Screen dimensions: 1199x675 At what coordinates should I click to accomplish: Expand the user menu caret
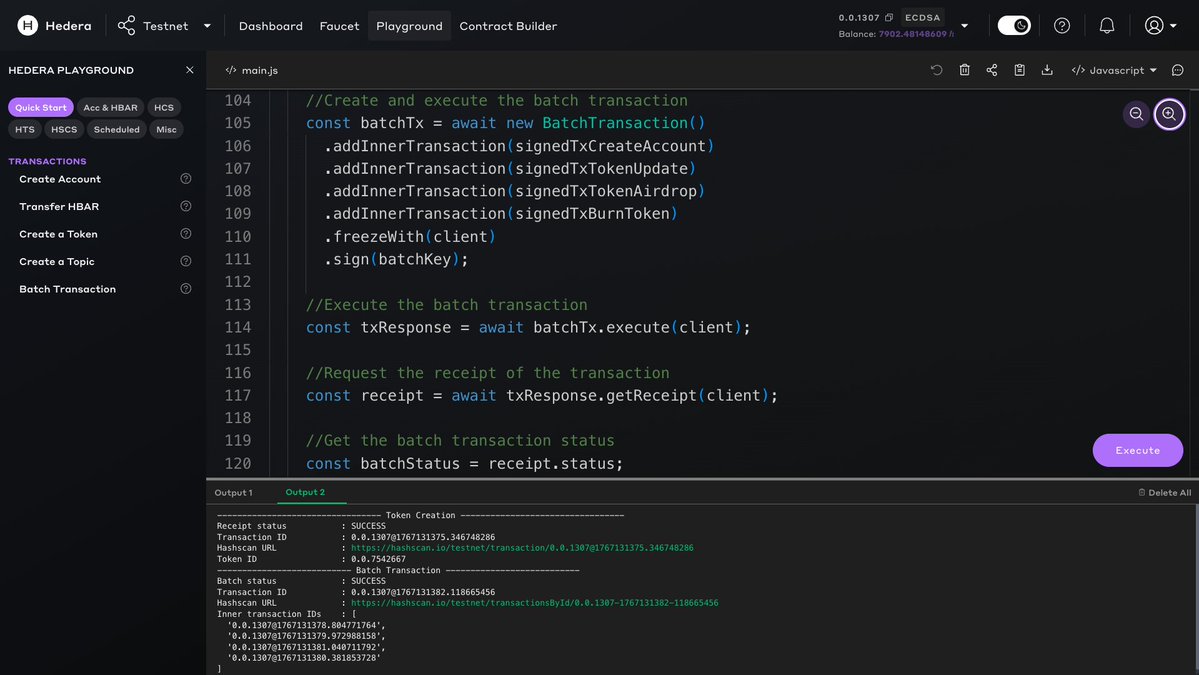(1173, 26)
